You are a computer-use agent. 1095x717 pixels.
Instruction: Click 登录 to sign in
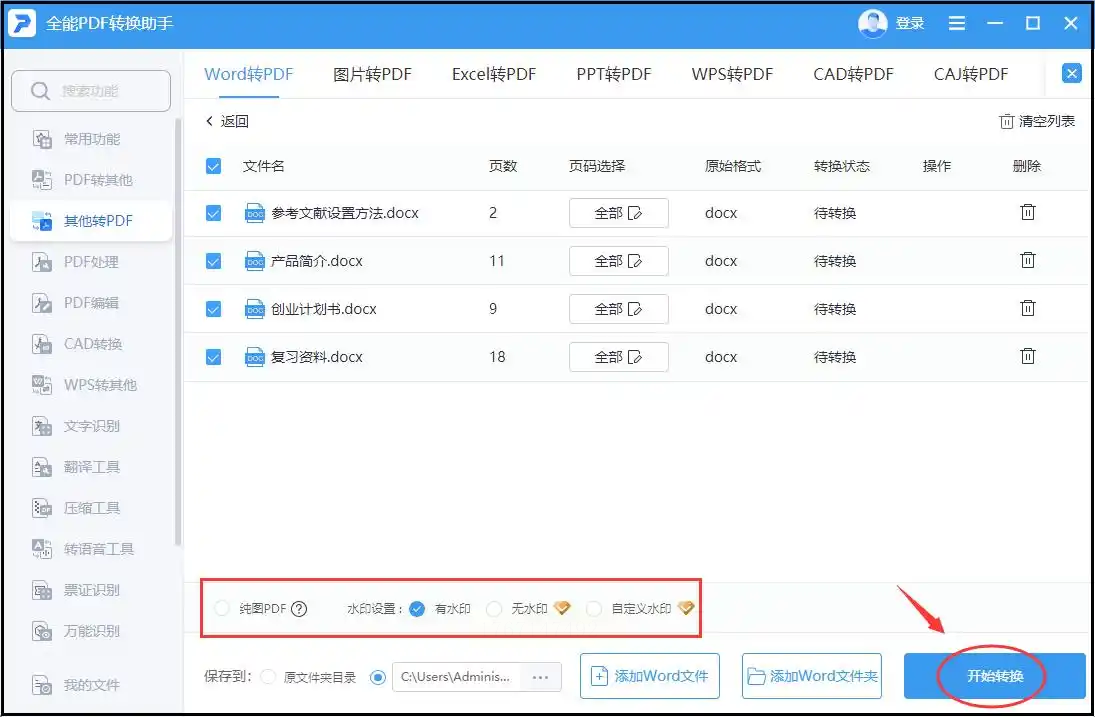pos(909,23)
